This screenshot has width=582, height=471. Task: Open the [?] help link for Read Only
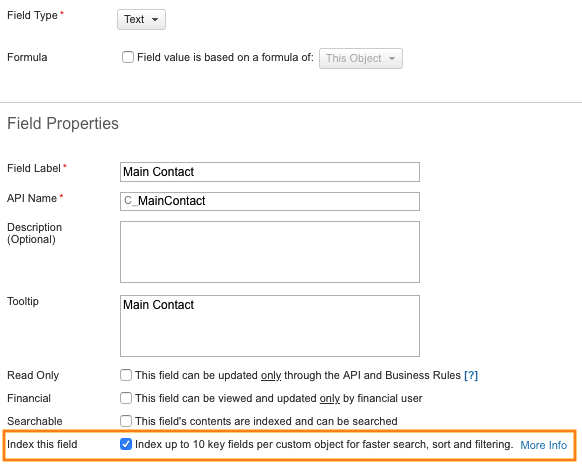[471, 375]
